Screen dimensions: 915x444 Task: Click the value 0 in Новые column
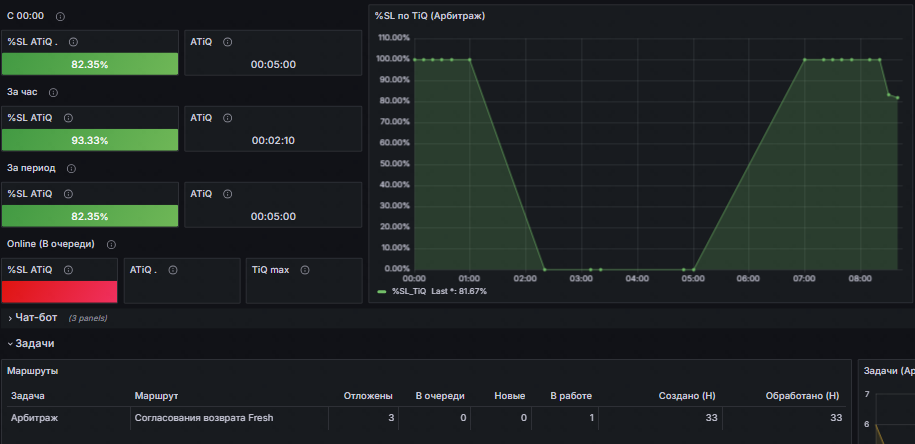pos(523,418)
